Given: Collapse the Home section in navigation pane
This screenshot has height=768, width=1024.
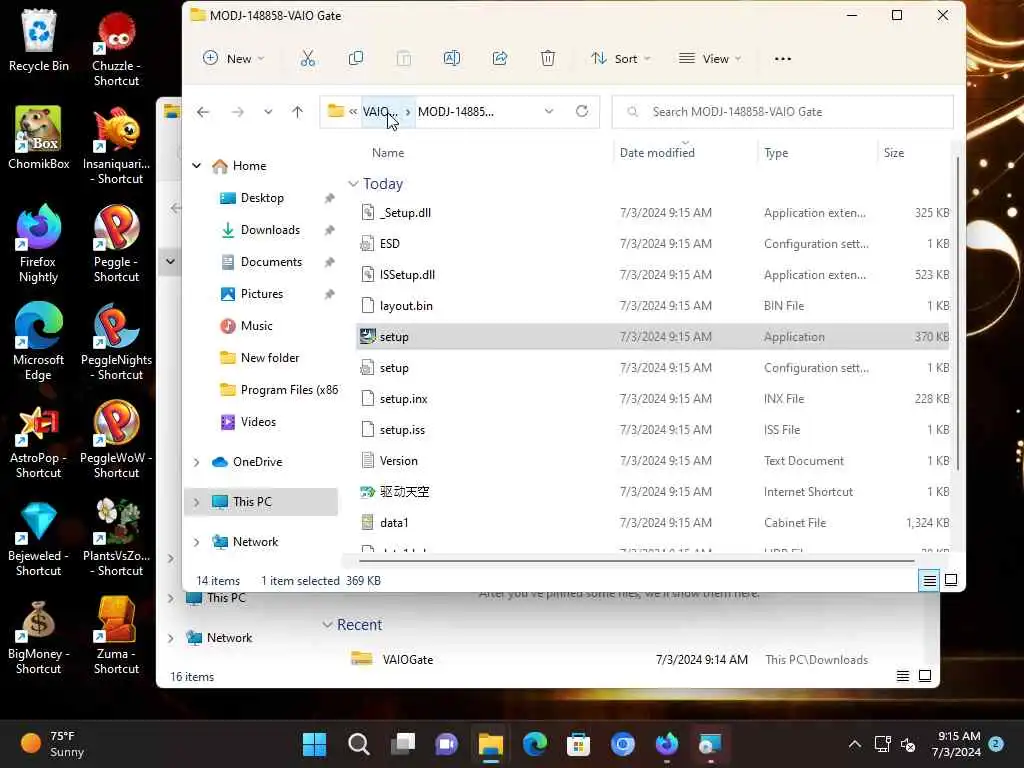Looking at the screenshot, I should point(197,166).
